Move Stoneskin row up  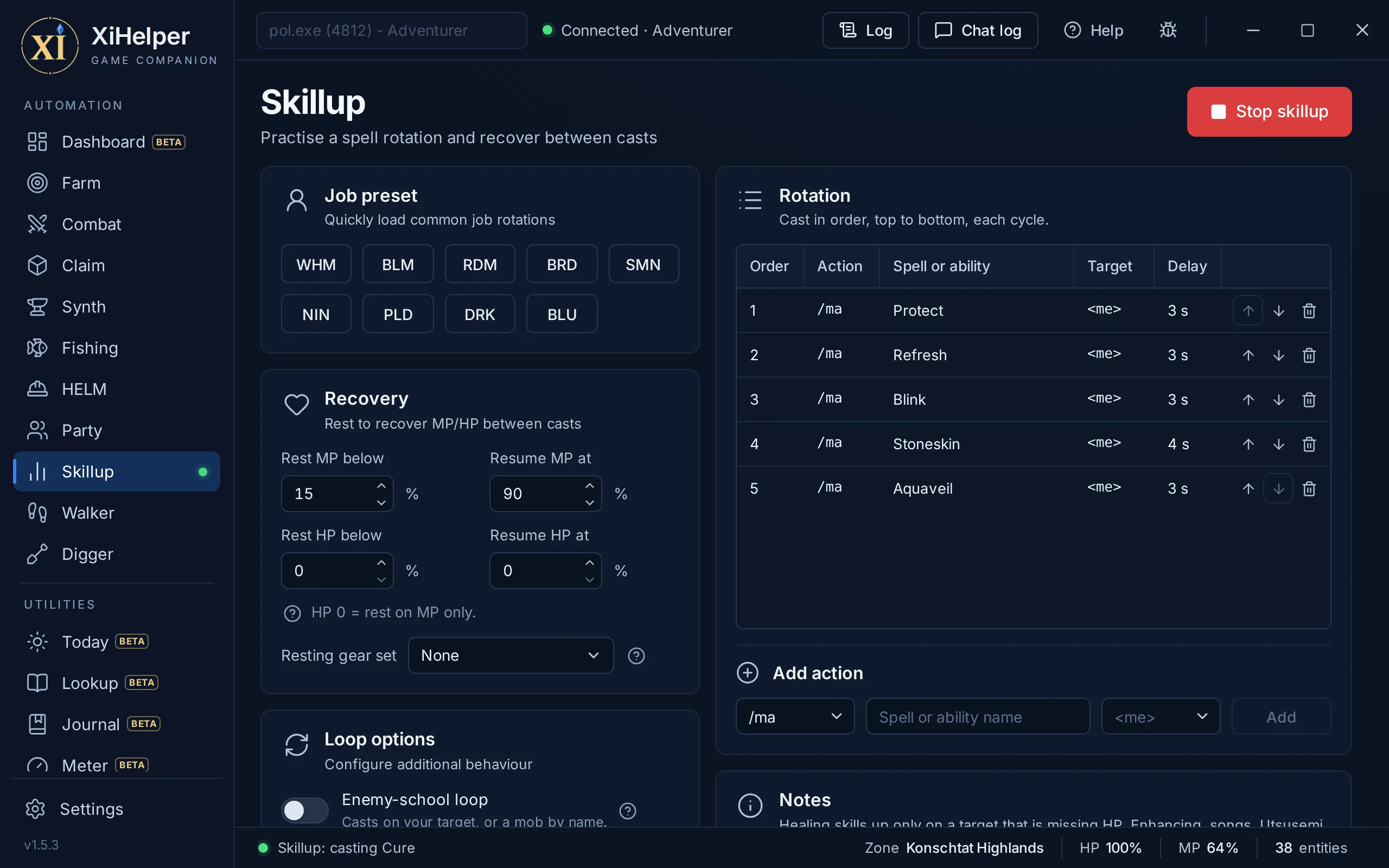[x=1248, y=444]
